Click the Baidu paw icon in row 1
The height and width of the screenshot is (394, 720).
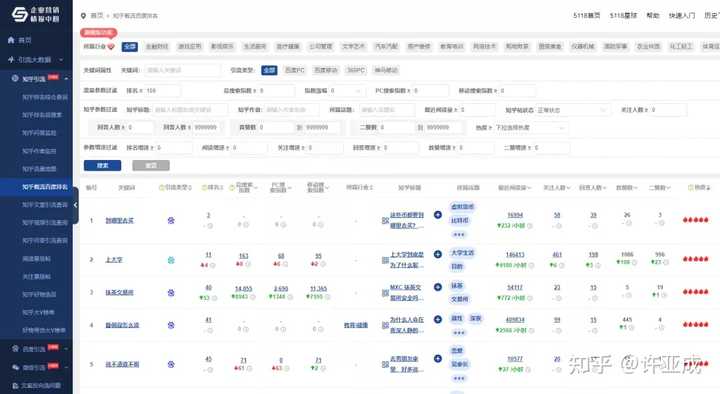point(171,220)
